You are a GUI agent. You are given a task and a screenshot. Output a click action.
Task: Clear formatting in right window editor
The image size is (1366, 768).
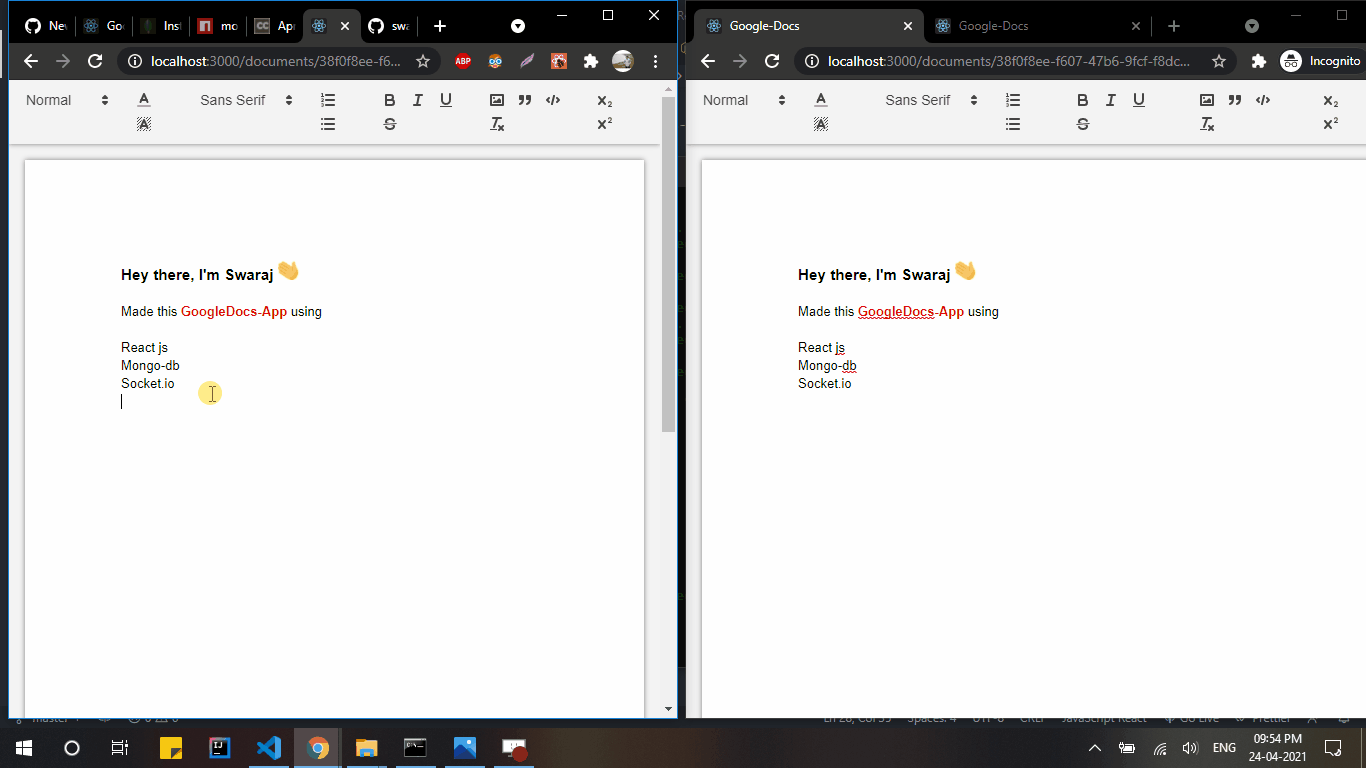pos(1207,124)
